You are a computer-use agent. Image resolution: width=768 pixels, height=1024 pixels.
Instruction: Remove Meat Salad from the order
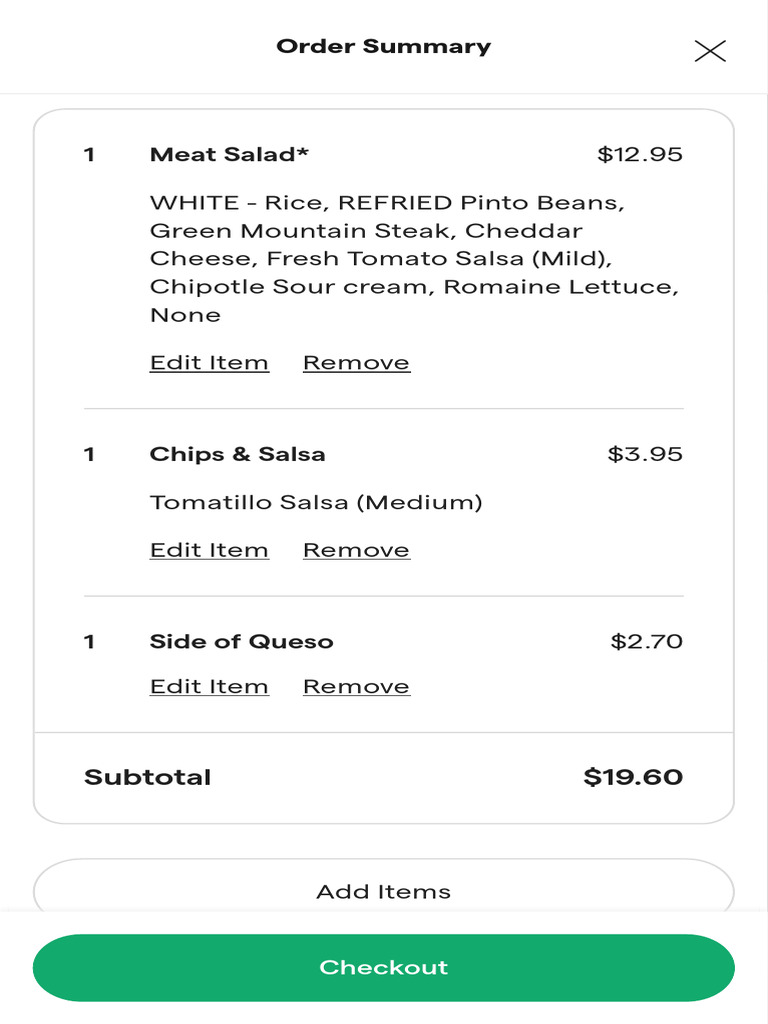coord(356,363)
